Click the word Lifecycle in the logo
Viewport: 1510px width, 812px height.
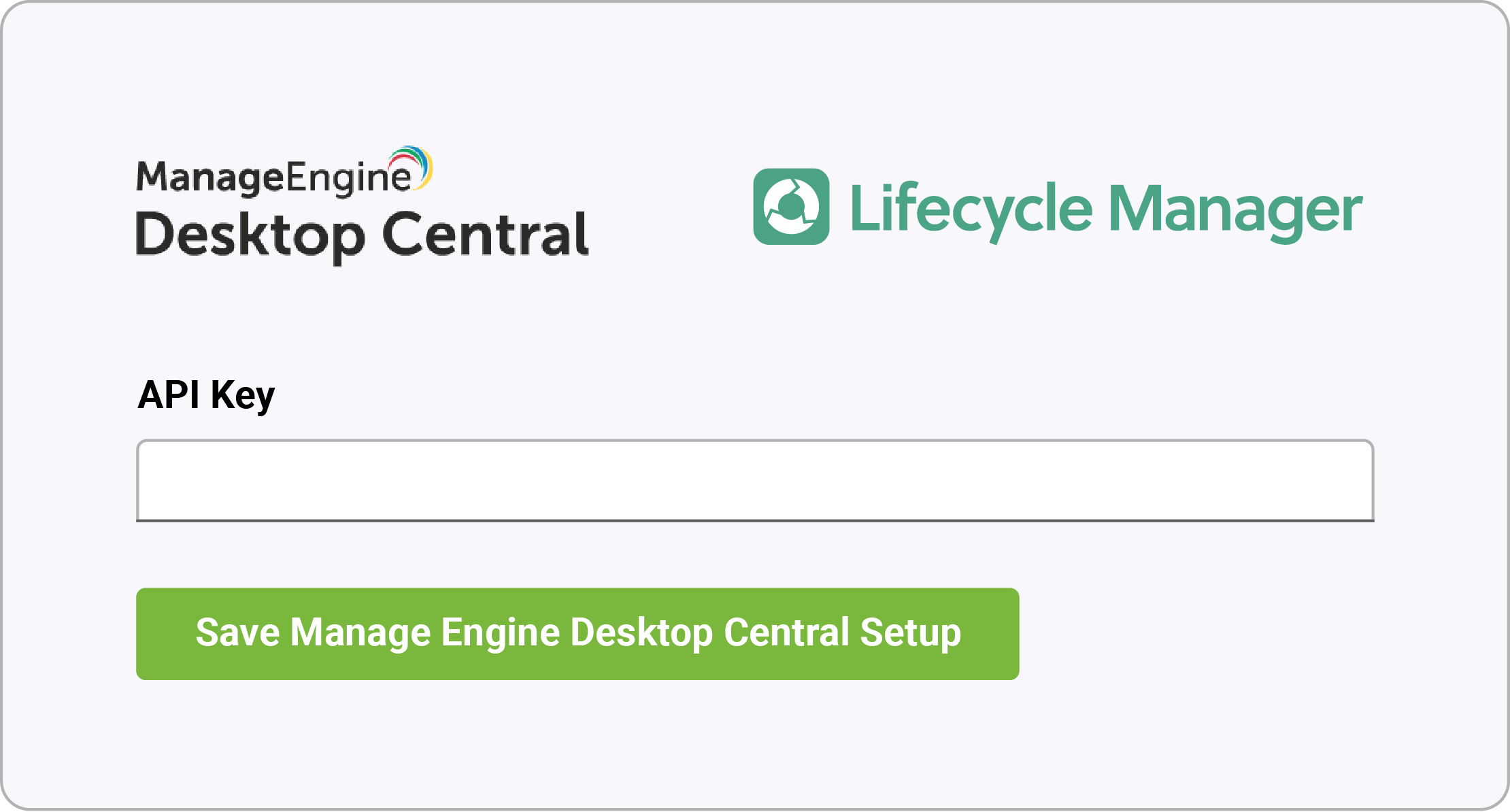971,211
